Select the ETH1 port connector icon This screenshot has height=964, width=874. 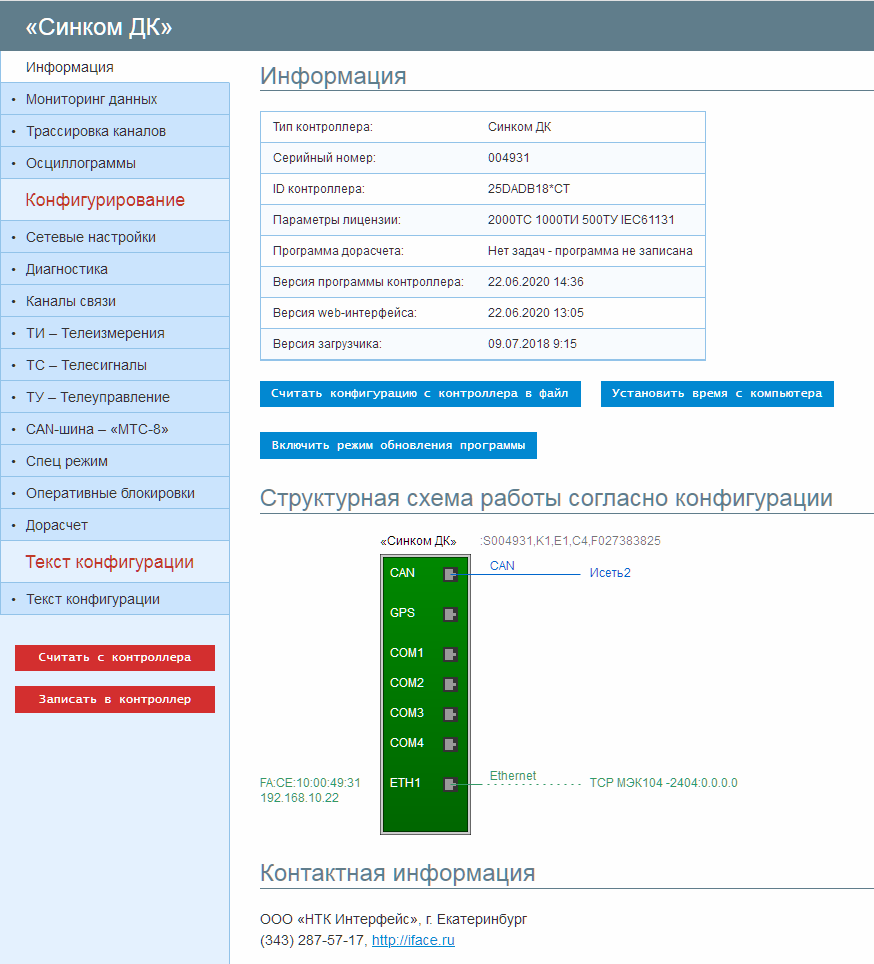[450, 784]
